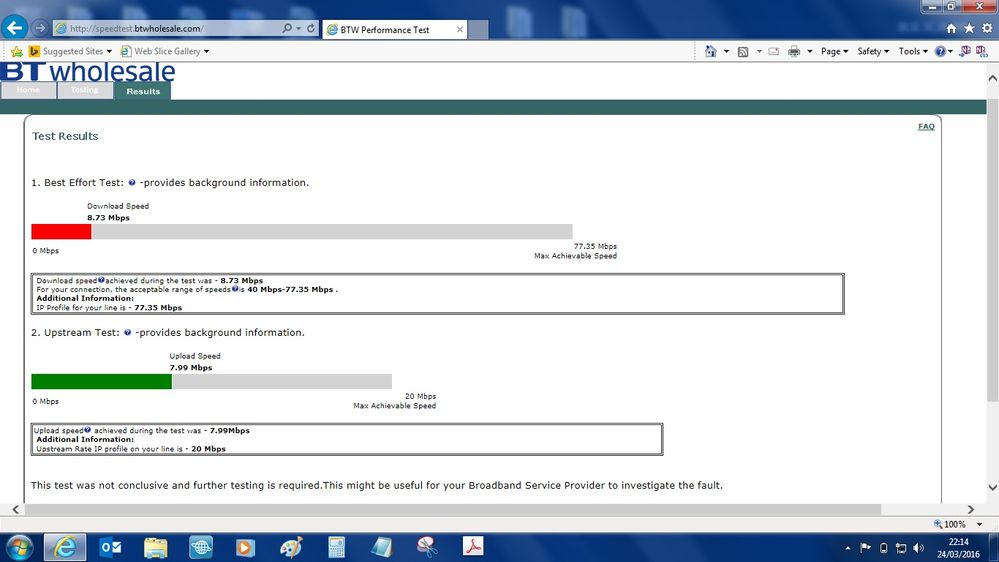Open Calculator from the taskbar
999x562 pixels.
pyautogui.click(x=336, y=547)
